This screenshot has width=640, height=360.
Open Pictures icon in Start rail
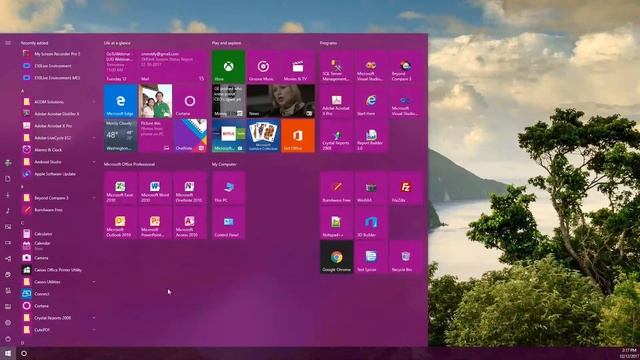point(8,227)
